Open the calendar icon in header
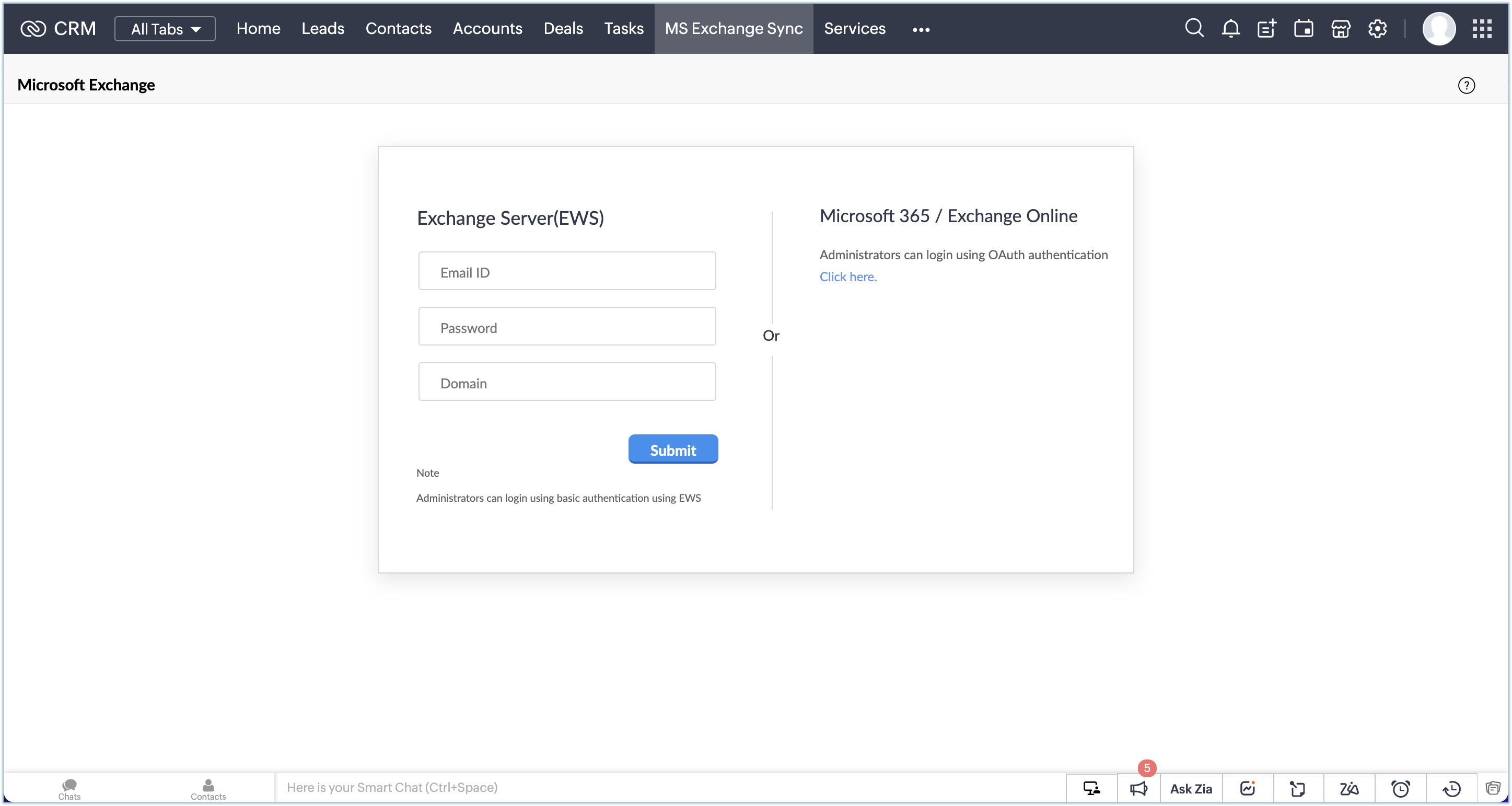 [x=1303, y=28]
